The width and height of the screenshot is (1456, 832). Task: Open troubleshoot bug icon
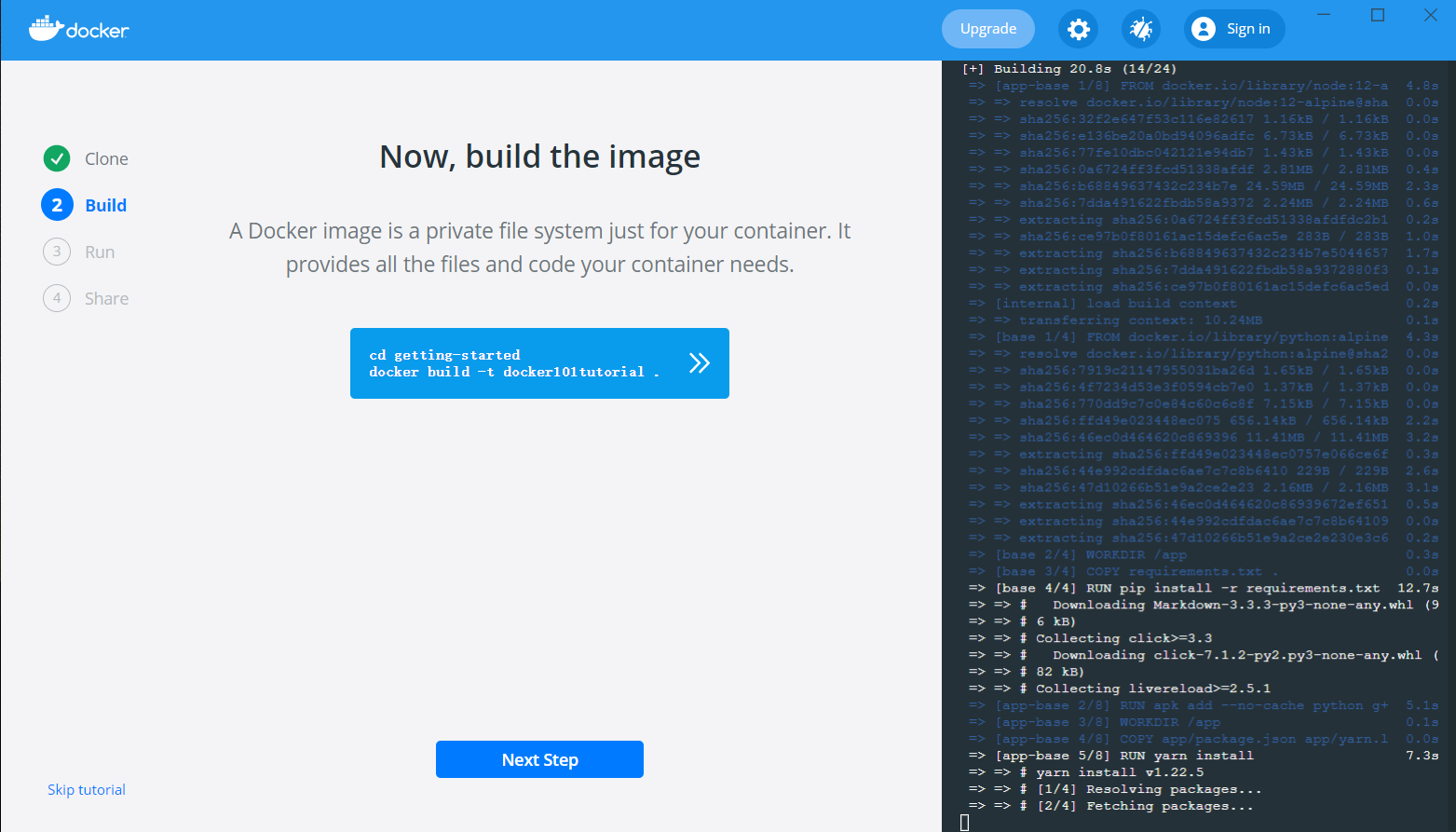(1141, 29)
